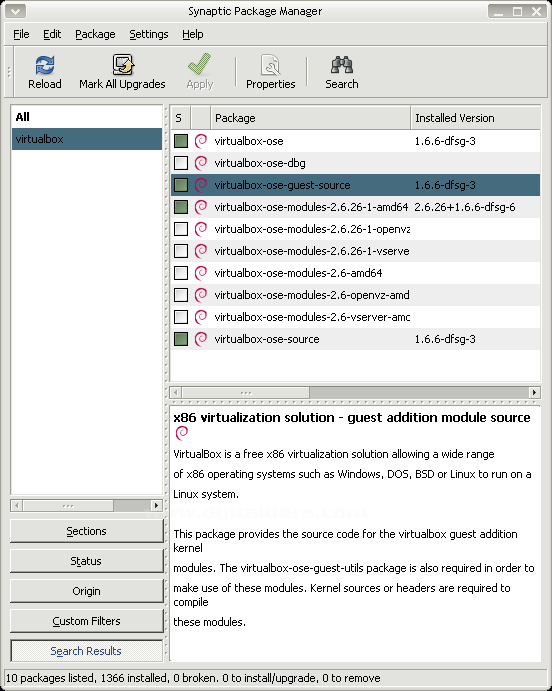This screenshot has height=691, width=552.
Task: Click the Mark All Upgrades icon
Action: (x=122, y=65)
